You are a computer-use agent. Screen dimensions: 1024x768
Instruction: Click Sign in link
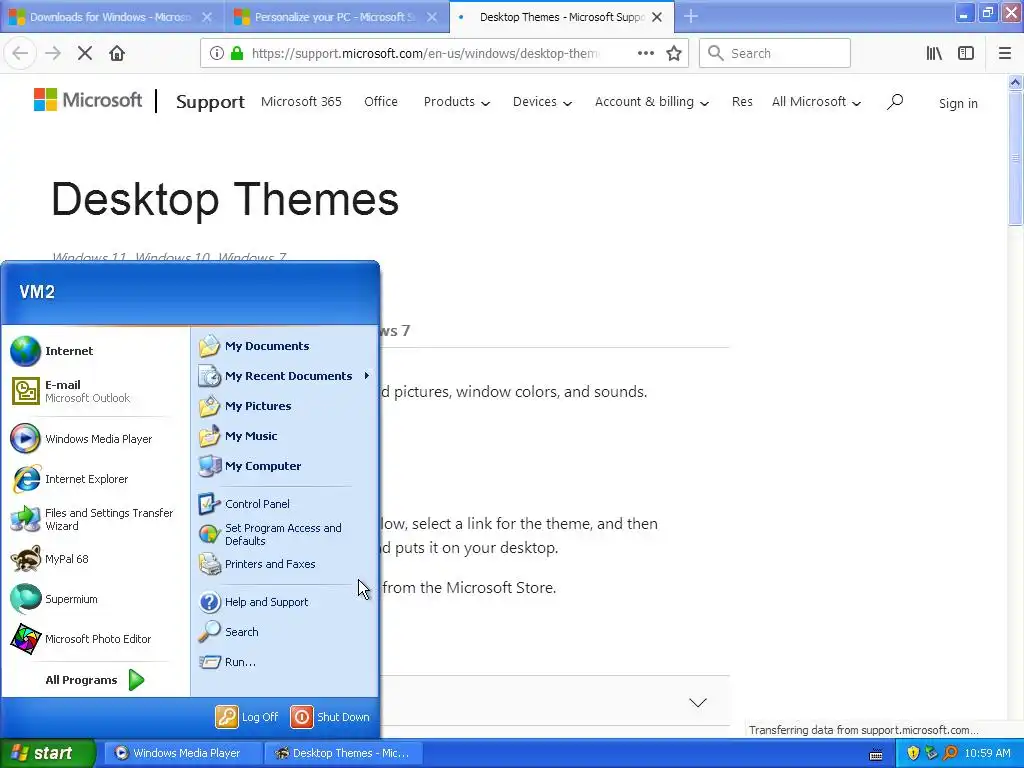pyautogui.click(x=958, y=103)
